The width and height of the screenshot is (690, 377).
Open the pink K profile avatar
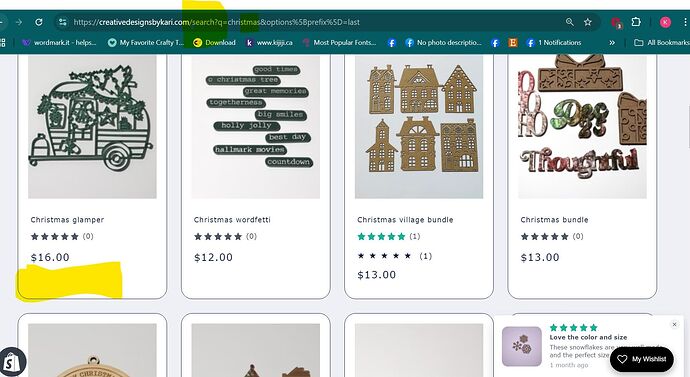665,22
